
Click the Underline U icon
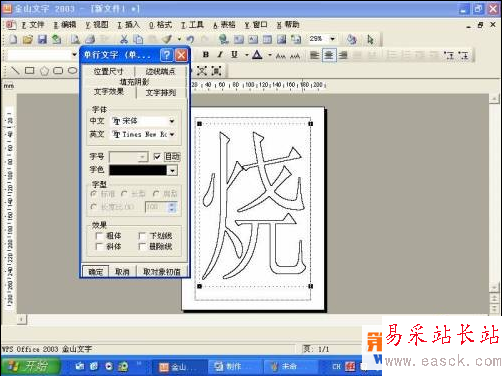coord(234,55)
